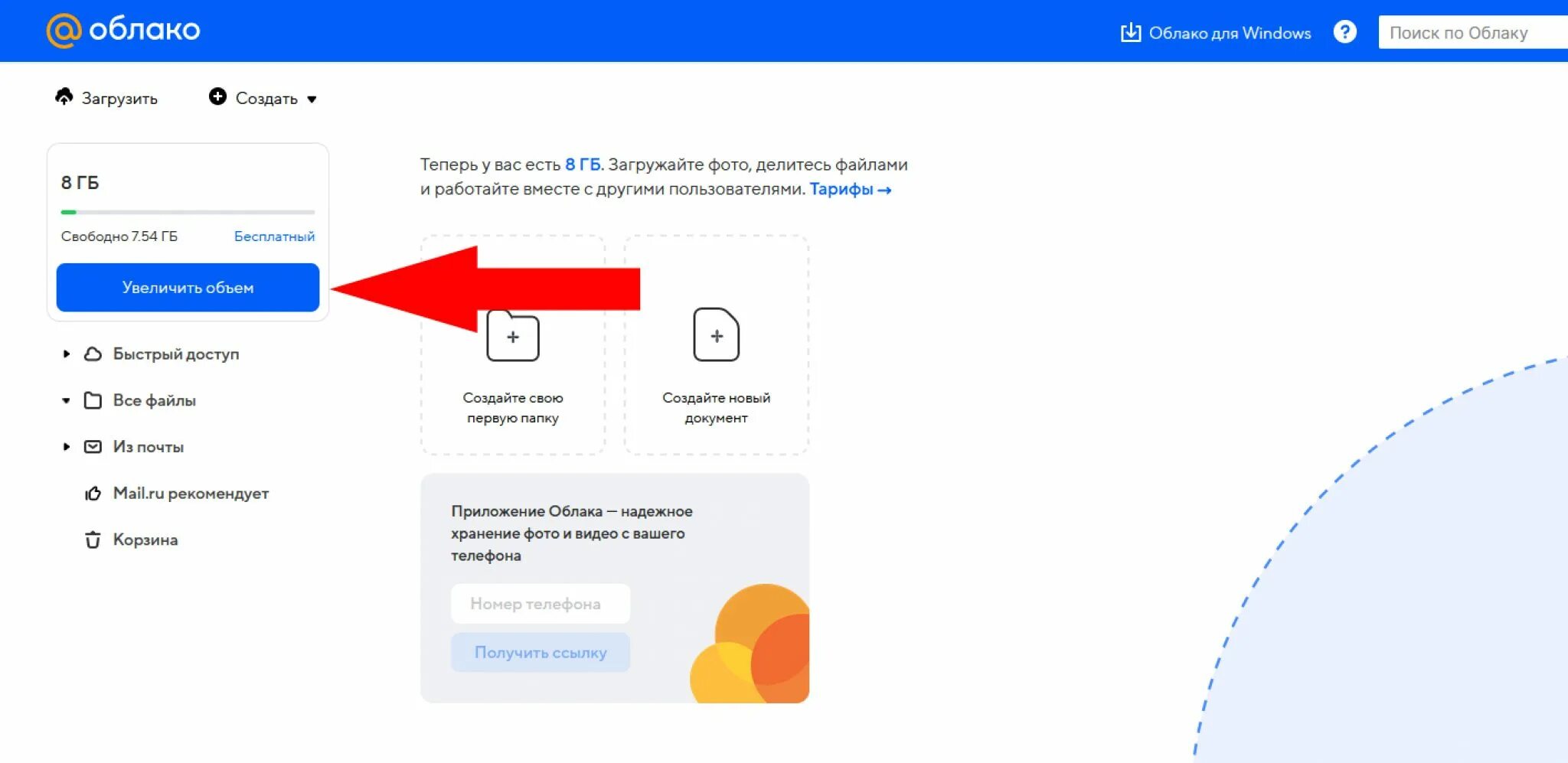The width and height of the screenshot is (1568, 763).
Task: Open the Корзина trash icon
Action: [93, 540]
